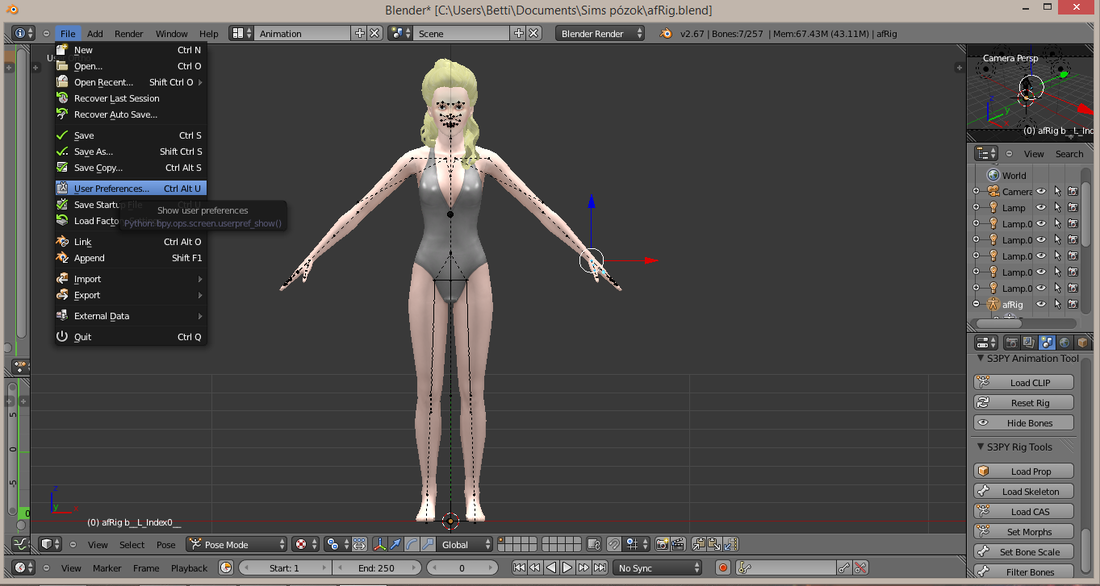Click the OpenGL render image camera icon

[x=662, y=545]
